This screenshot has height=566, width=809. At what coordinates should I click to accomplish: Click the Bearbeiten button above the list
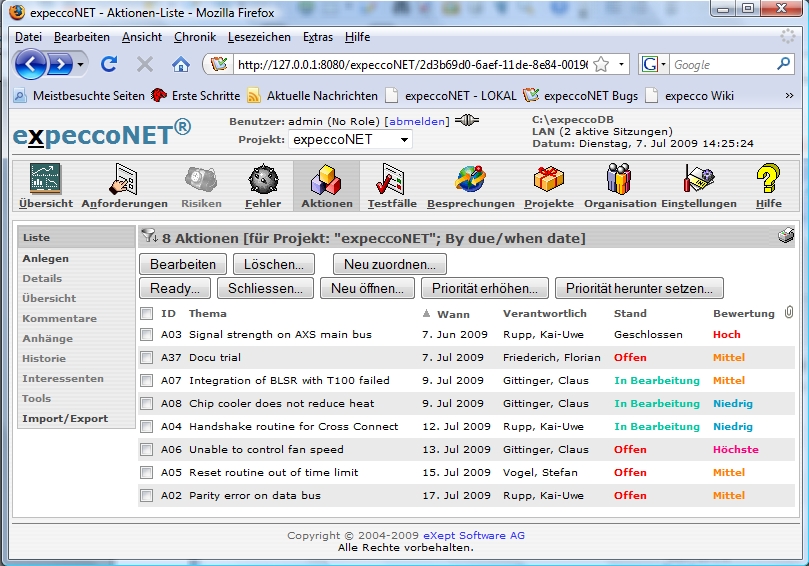point(183,265)
